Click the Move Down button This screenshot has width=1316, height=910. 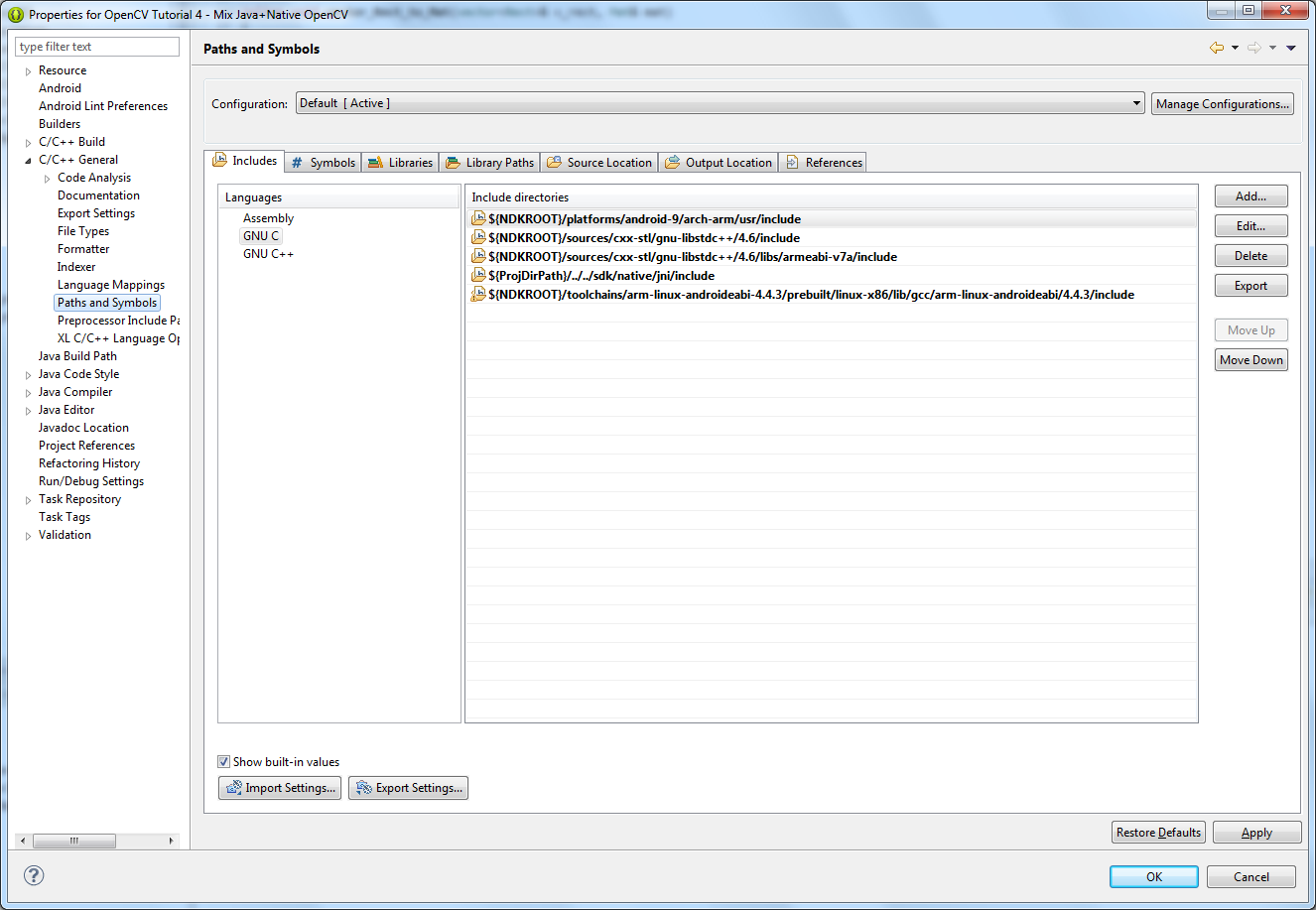[1250, 360]
